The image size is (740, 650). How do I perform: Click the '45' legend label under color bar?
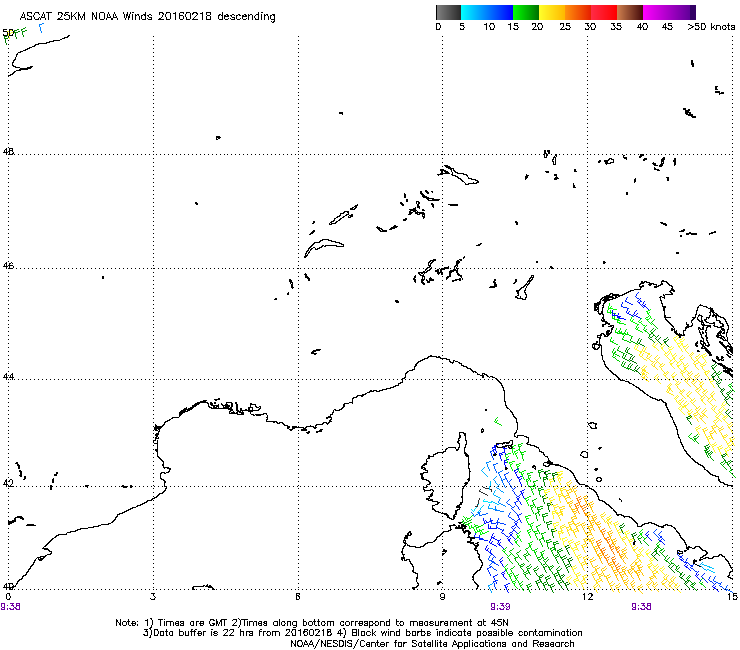pyautogui.click(x=667, y=27)
